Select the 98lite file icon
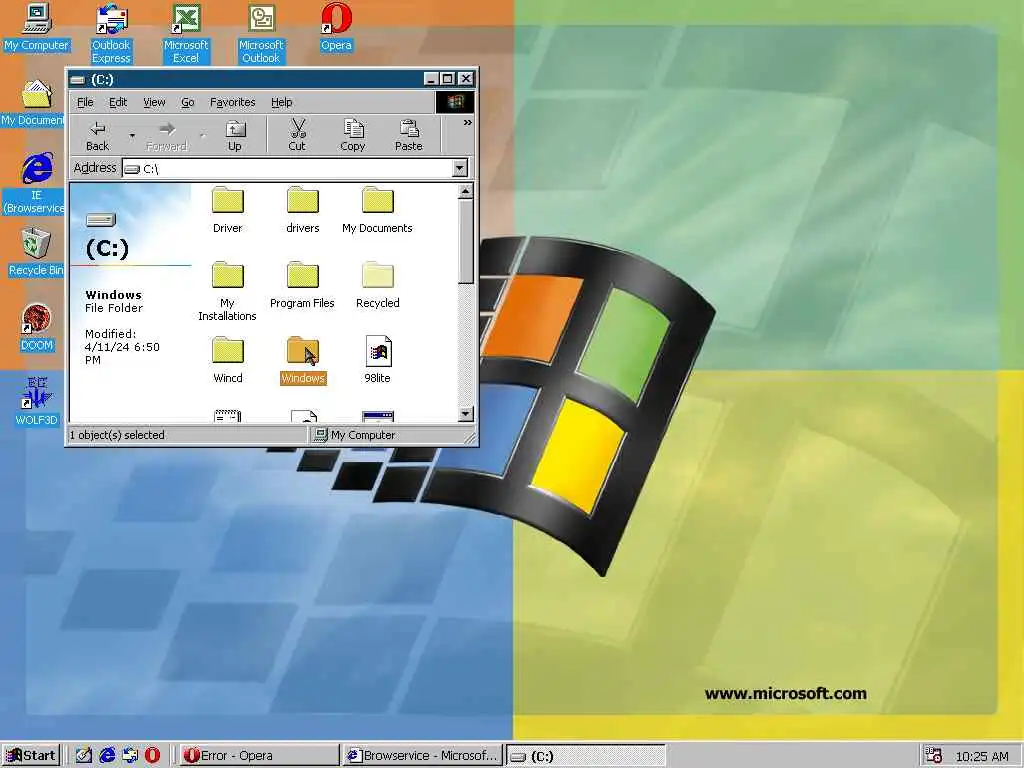 pos(378,351)
